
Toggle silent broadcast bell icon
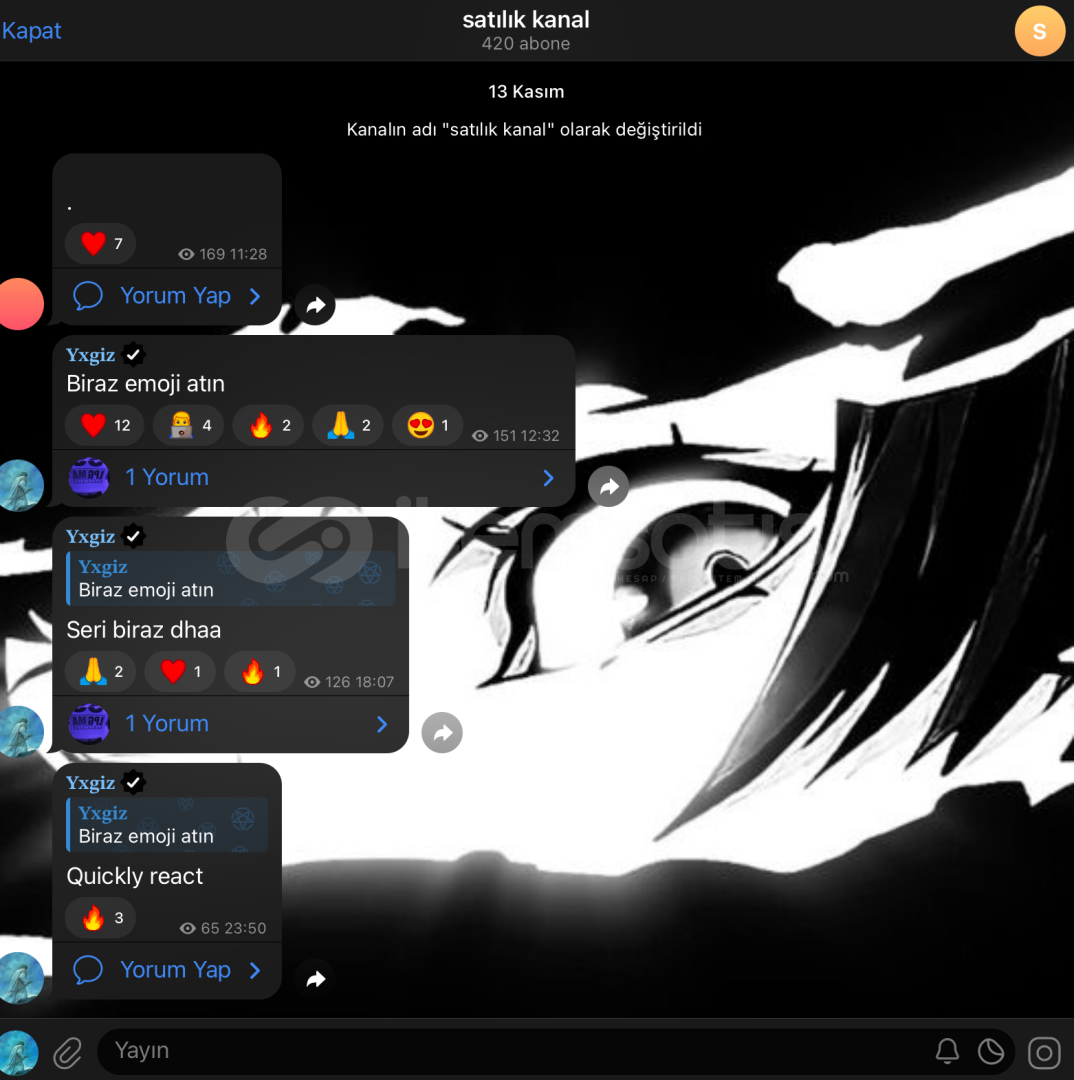(947, 1052)
